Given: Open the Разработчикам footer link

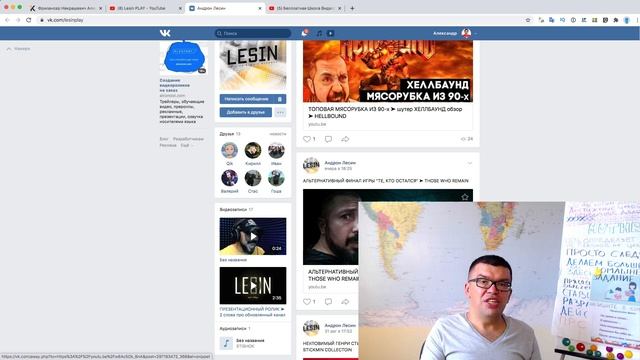Looking at the screenshot, I should tap(188, 139).
